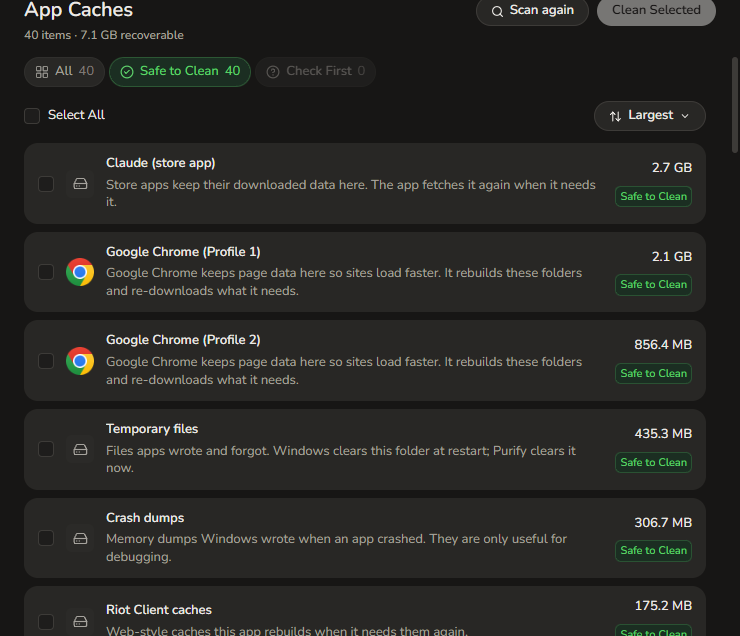
Task: Click Safe to Clean badge for Crash dumps
Action: (x=653, y=551)
